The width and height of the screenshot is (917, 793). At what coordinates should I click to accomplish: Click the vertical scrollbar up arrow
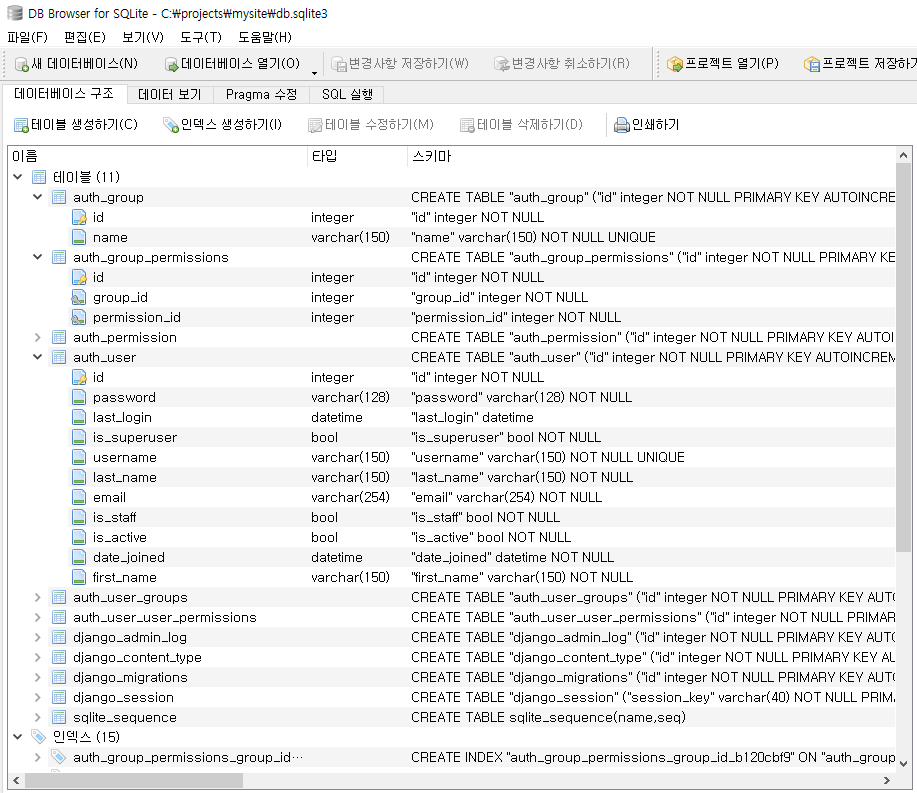pyautogui.click(x=904, y=155)
